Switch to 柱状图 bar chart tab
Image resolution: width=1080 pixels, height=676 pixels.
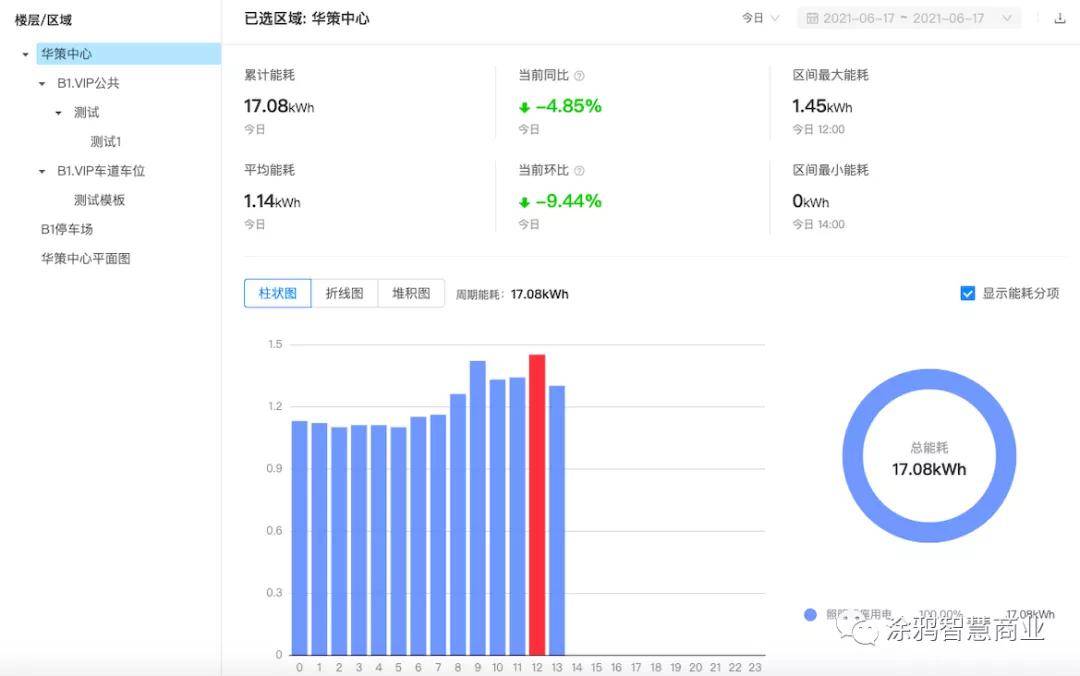click(x=278, y=294)
